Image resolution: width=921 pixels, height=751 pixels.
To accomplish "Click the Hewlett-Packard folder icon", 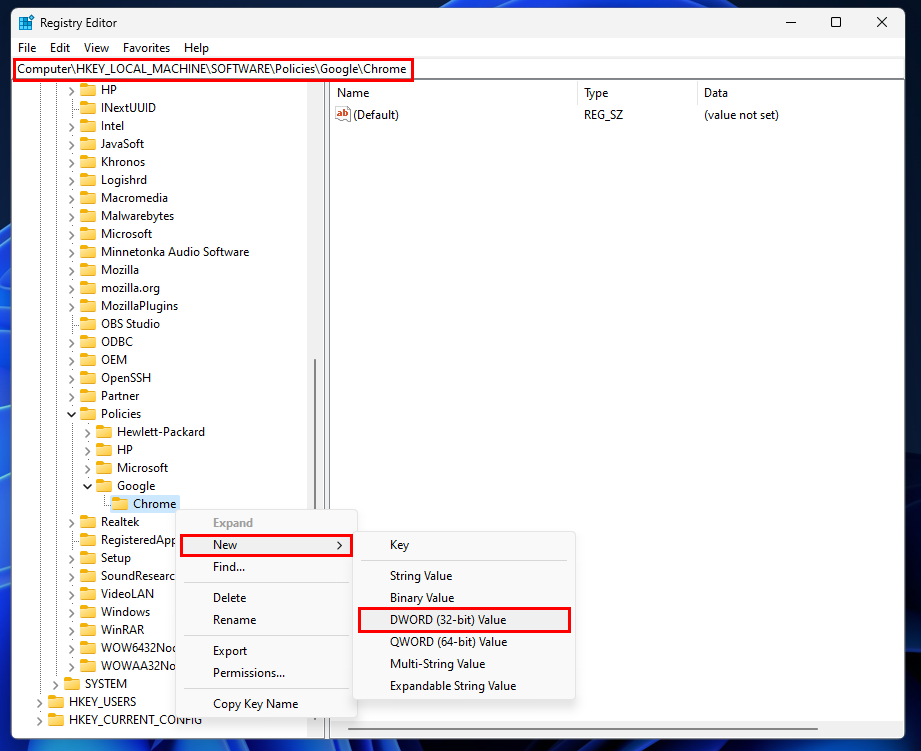I will pyautogui.click(x=104, y=432).
